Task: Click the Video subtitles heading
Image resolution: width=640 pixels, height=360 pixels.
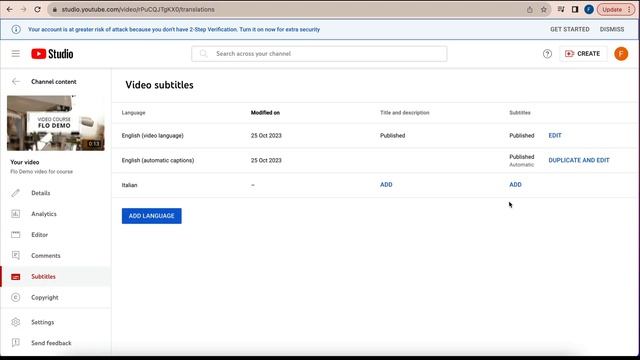Action: tap(159, 85)
